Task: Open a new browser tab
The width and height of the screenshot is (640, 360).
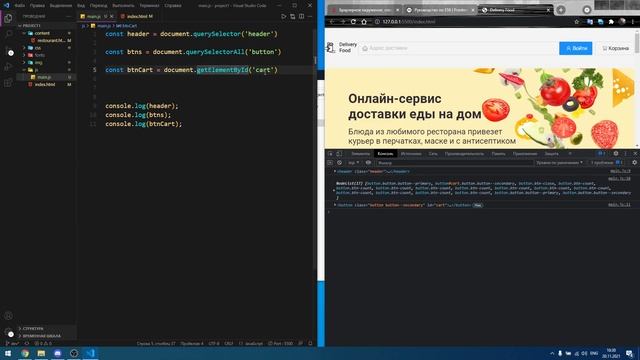Action: pyautogui.click(x=561, y=10)
